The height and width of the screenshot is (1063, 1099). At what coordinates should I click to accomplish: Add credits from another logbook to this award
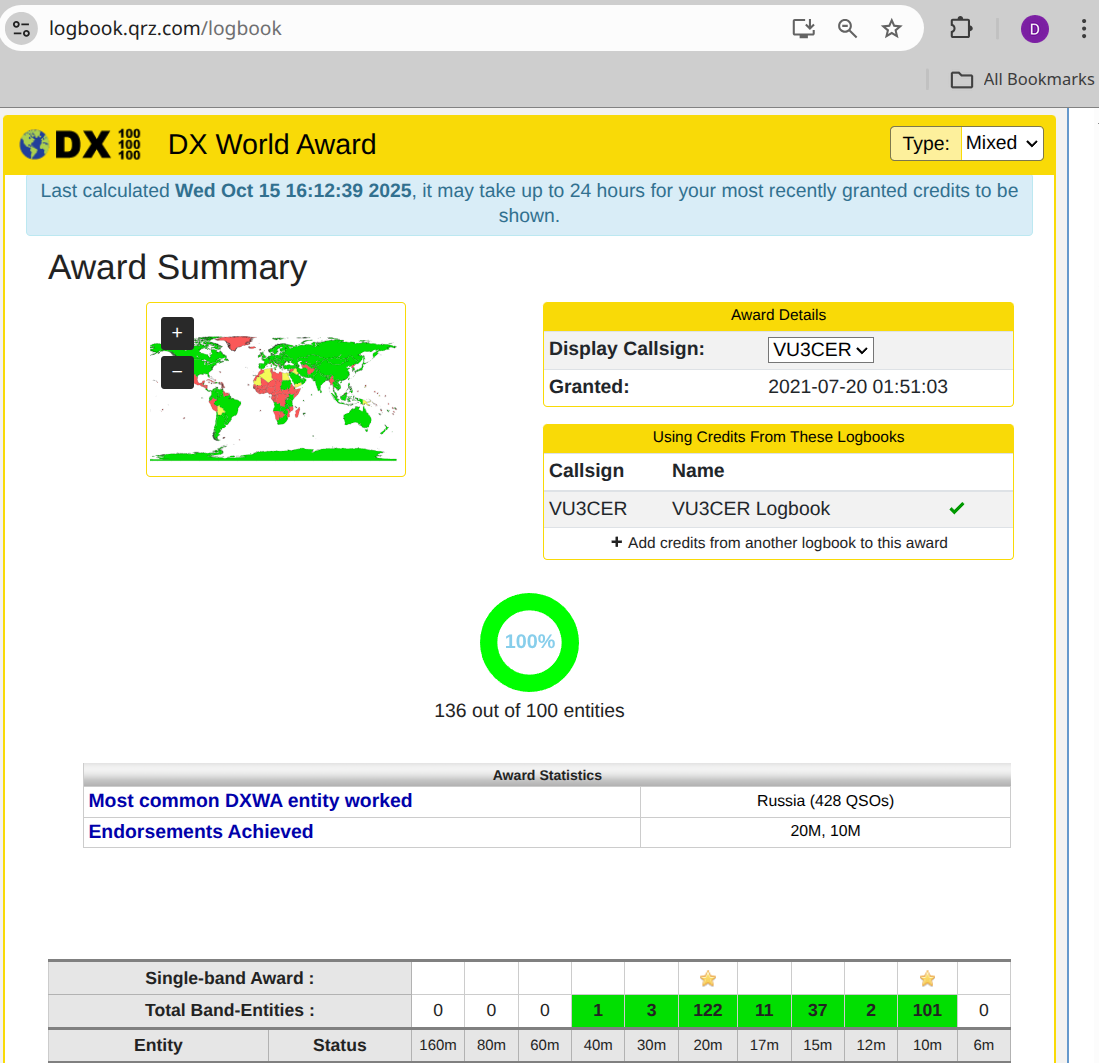(x=778, y=542)
